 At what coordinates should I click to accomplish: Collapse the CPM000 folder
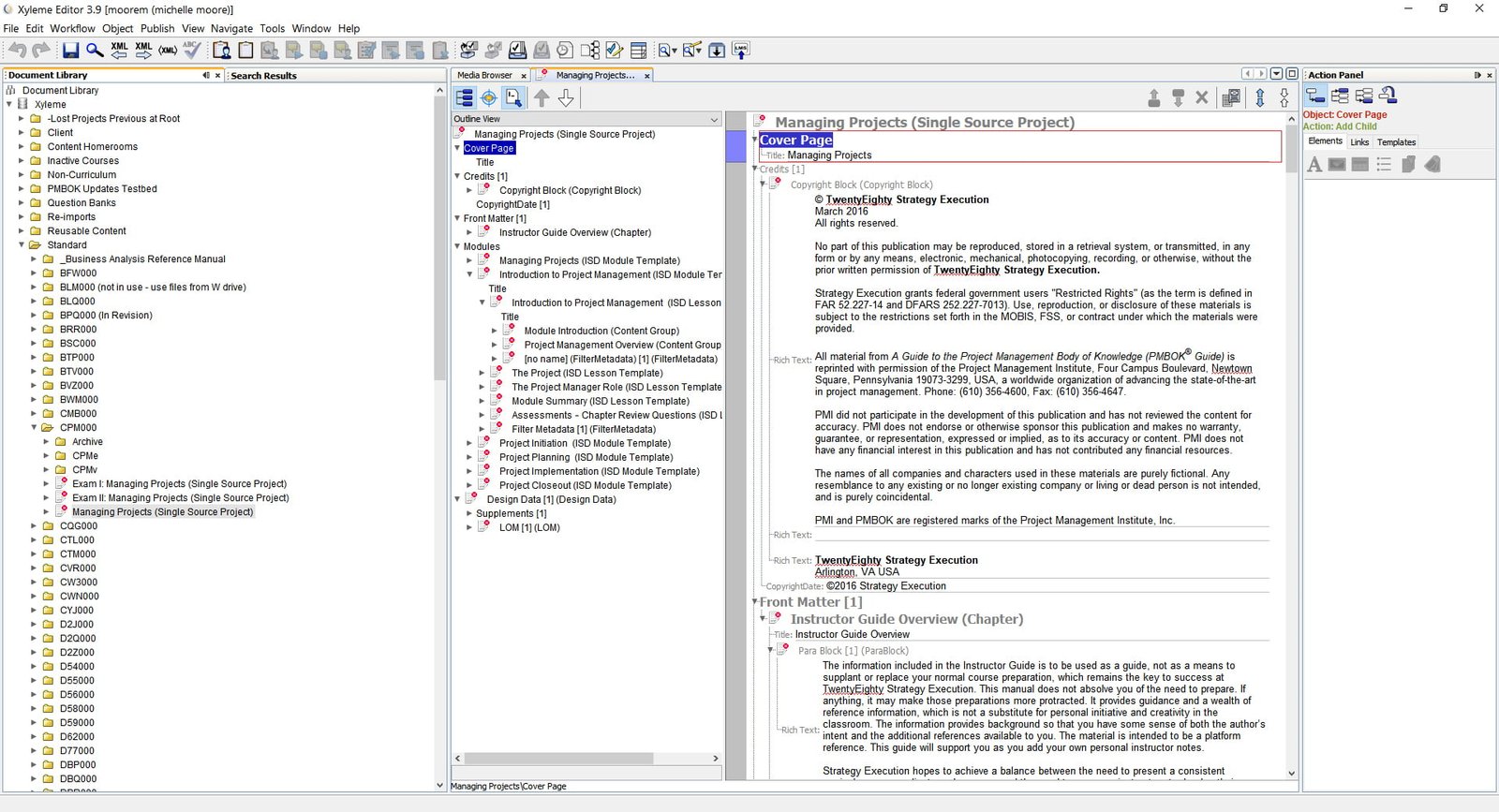click(x=34, y=428)
